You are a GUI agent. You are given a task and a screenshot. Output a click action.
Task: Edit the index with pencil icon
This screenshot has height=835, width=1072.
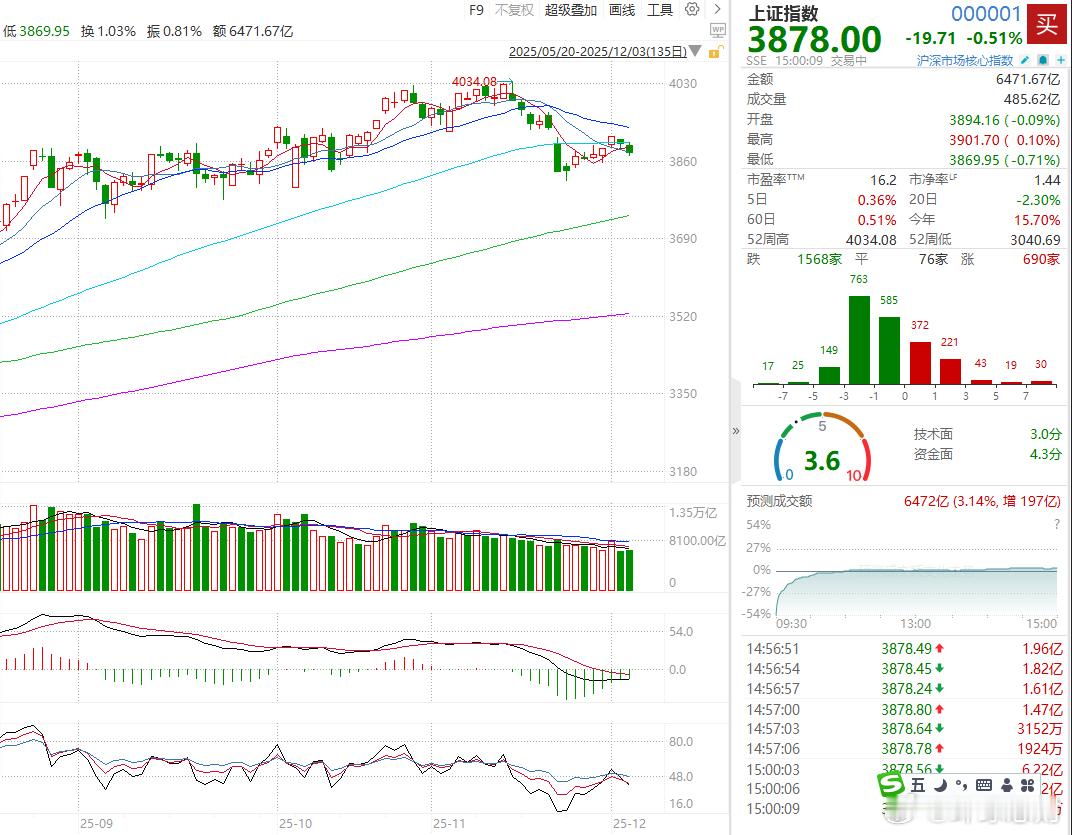[x=1025, y=60]
